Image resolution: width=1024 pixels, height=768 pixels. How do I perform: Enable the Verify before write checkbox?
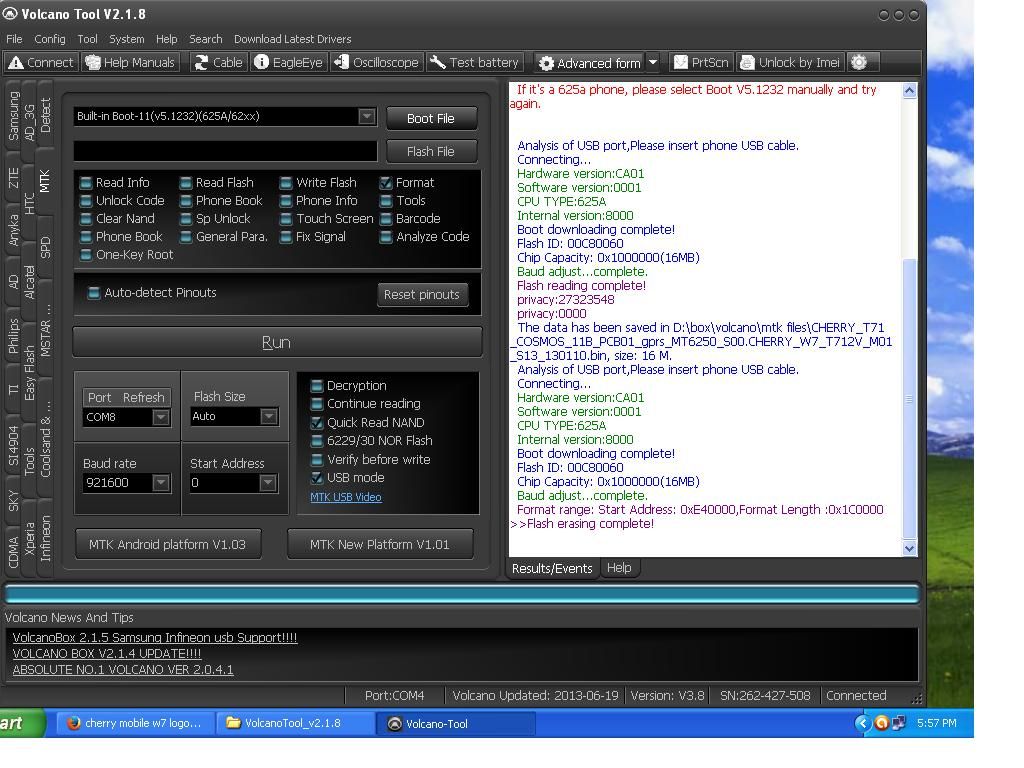(x=317, y=460)
